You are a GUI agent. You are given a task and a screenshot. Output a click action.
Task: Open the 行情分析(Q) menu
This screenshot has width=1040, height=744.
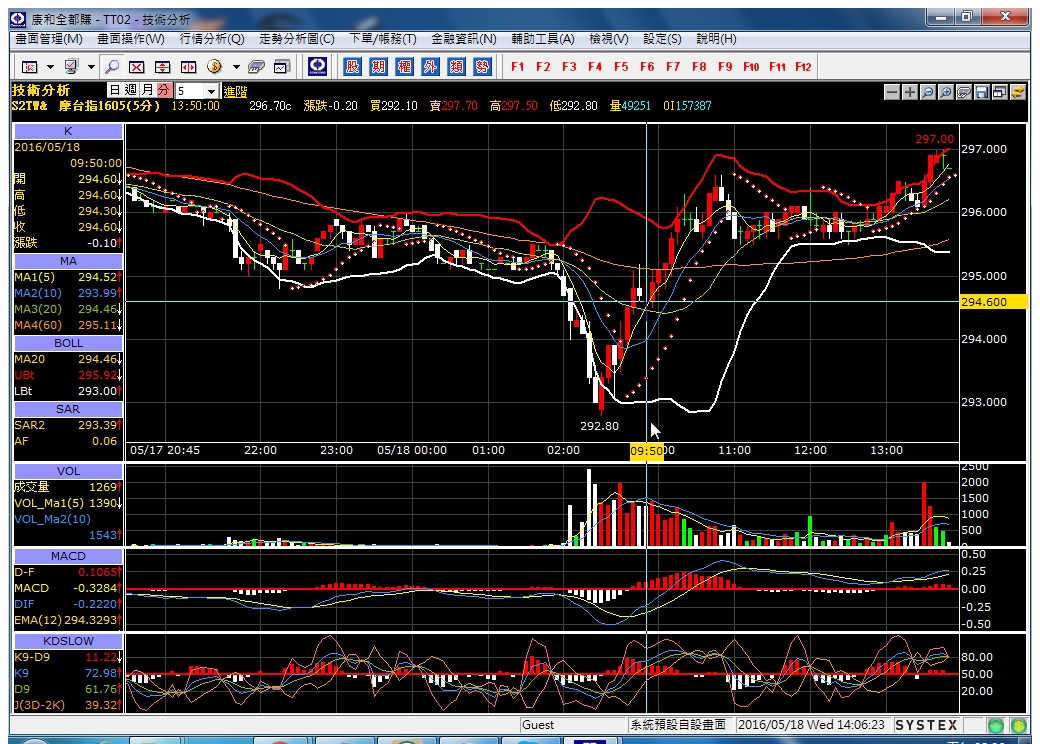click(x=212, y=39)
